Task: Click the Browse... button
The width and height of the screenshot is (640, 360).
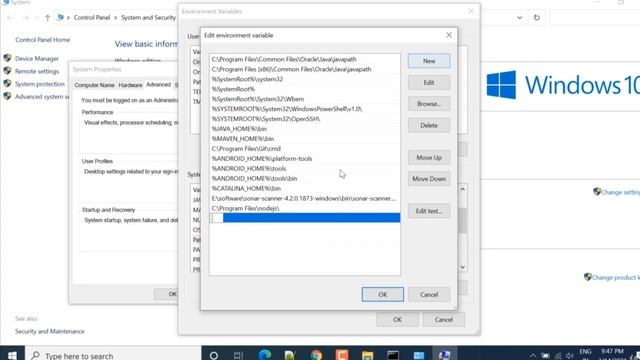Action: pyautogui.click(x=429, y=104)
